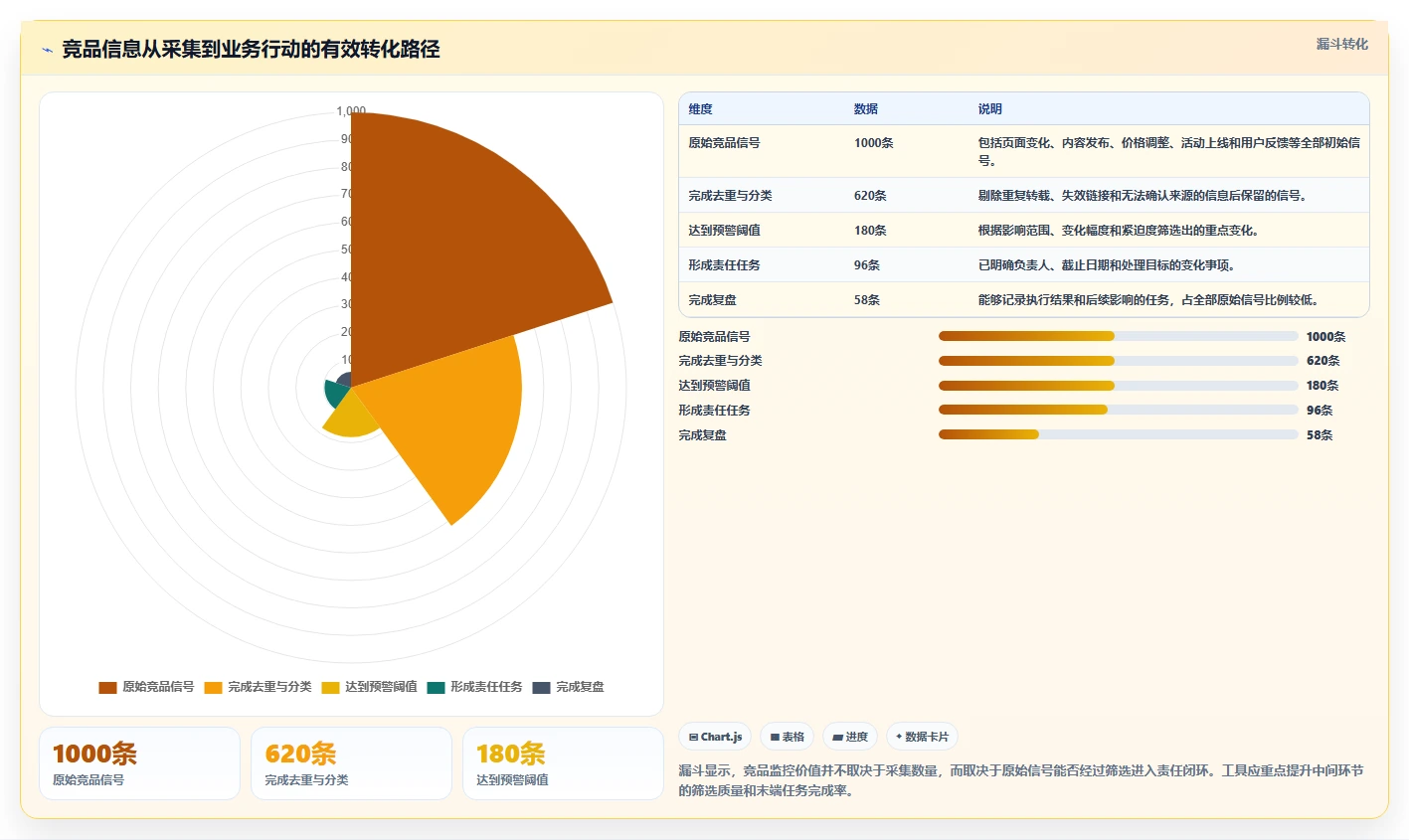Click the 完成复盘 progress bar
Image resolution: width=1409 pixels, height=840 pixels.
pyautogui.click(x=1119, y=434)
